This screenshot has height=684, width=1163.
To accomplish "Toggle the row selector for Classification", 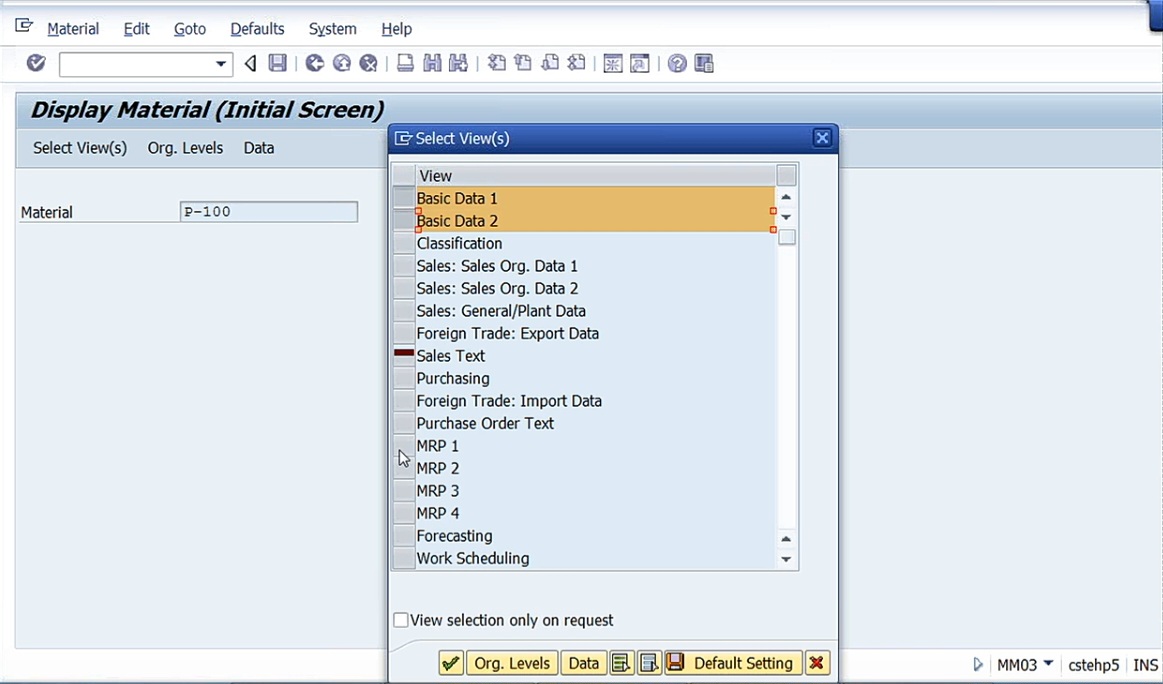I will 403,243.
